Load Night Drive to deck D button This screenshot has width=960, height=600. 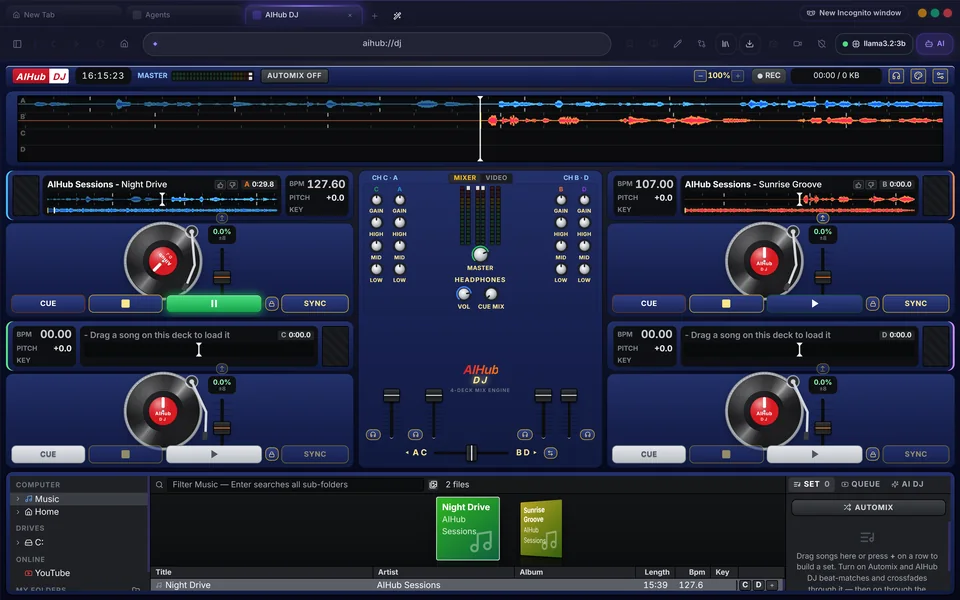coord(759,585)
